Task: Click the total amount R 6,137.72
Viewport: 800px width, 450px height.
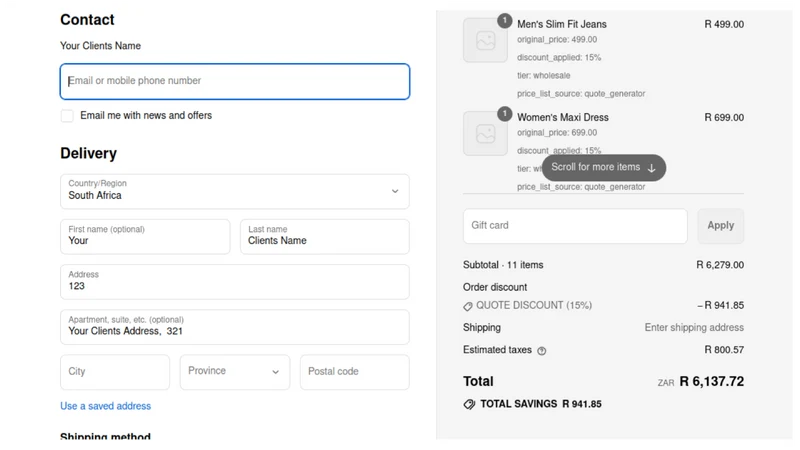Action: point(712,382)
